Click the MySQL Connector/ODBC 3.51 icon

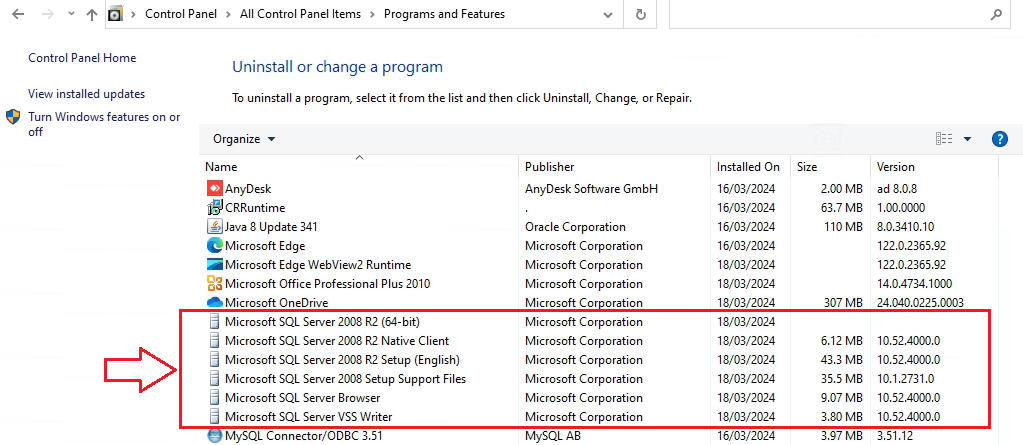pyautogui.click(x=215, y=435)
